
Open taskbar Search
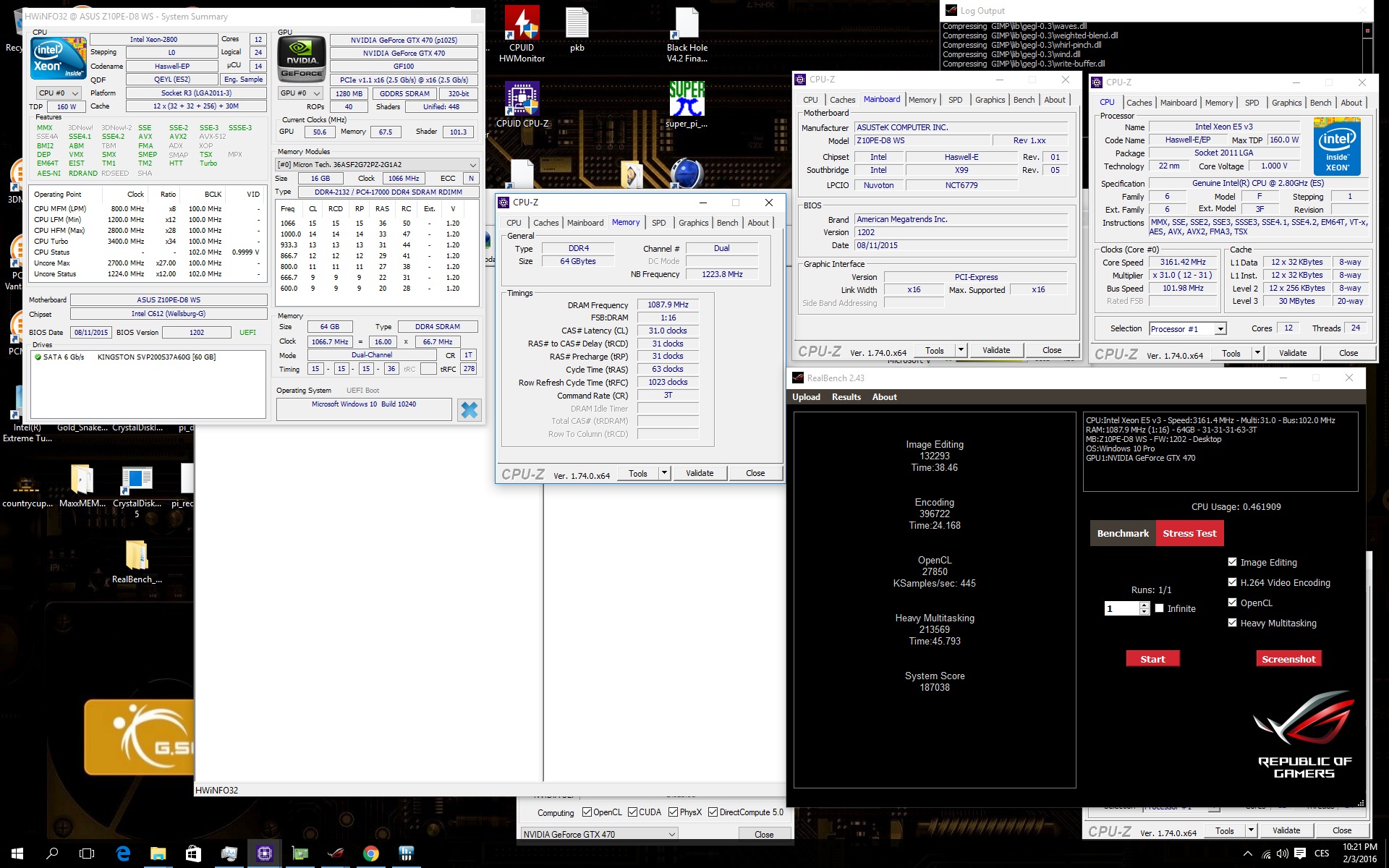pyautogui.click(x=52, y=854)
